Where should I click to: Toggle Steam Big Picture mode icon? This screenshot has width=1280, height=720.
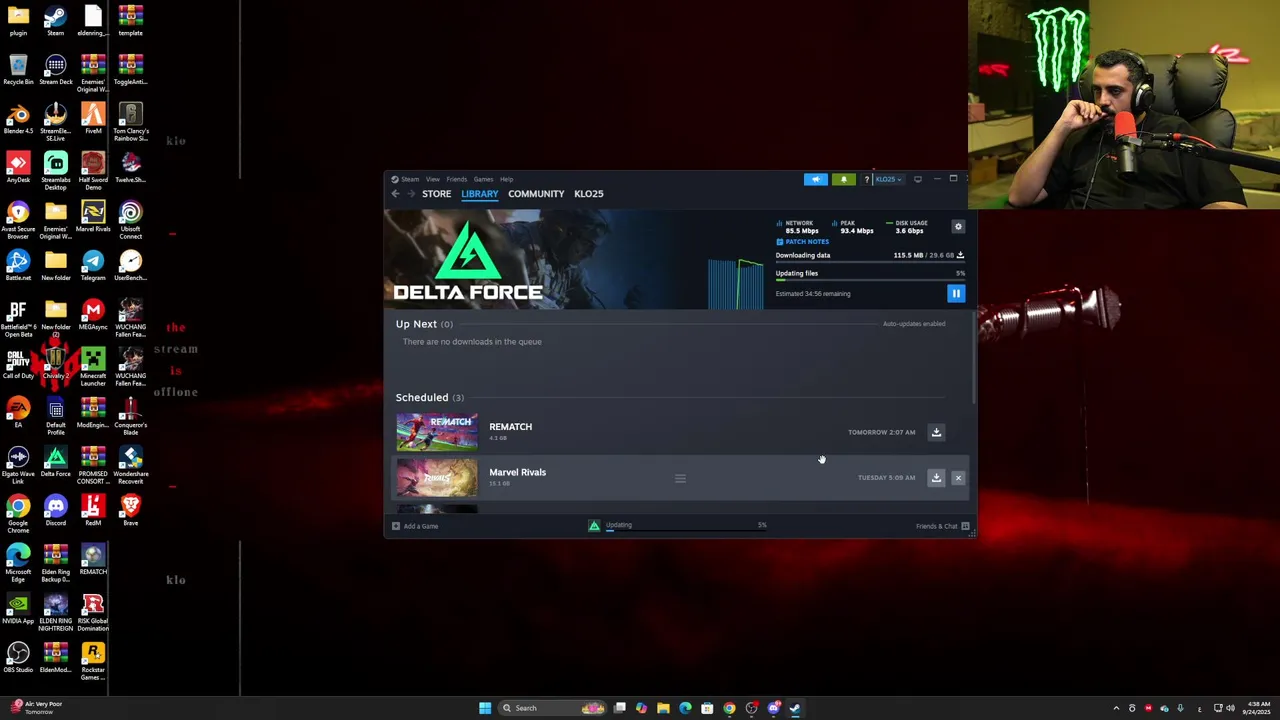[x=918, y=179]
